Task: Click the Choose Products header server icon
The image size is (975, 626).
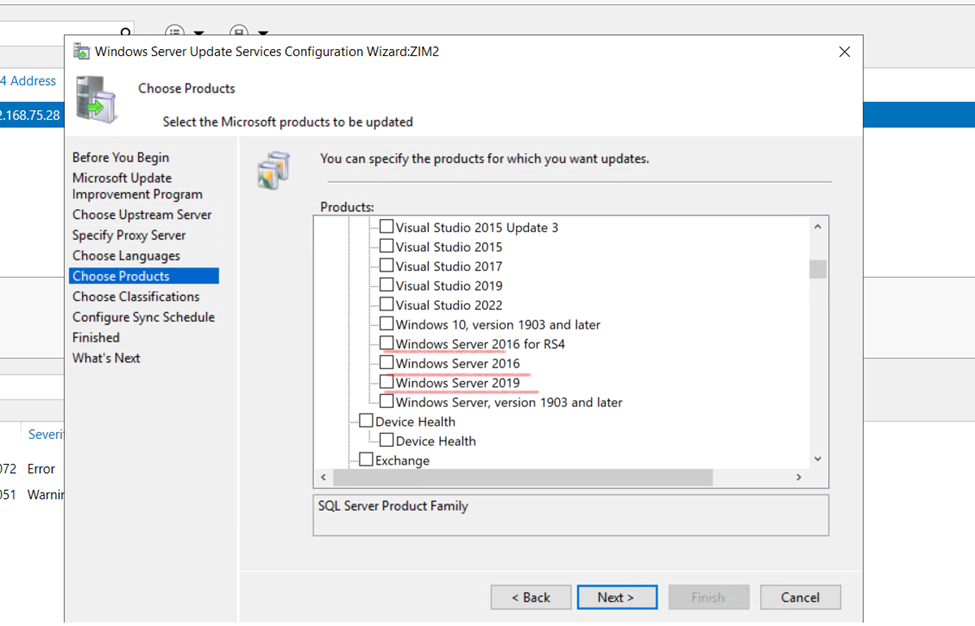Action: (x=97, y=100)
